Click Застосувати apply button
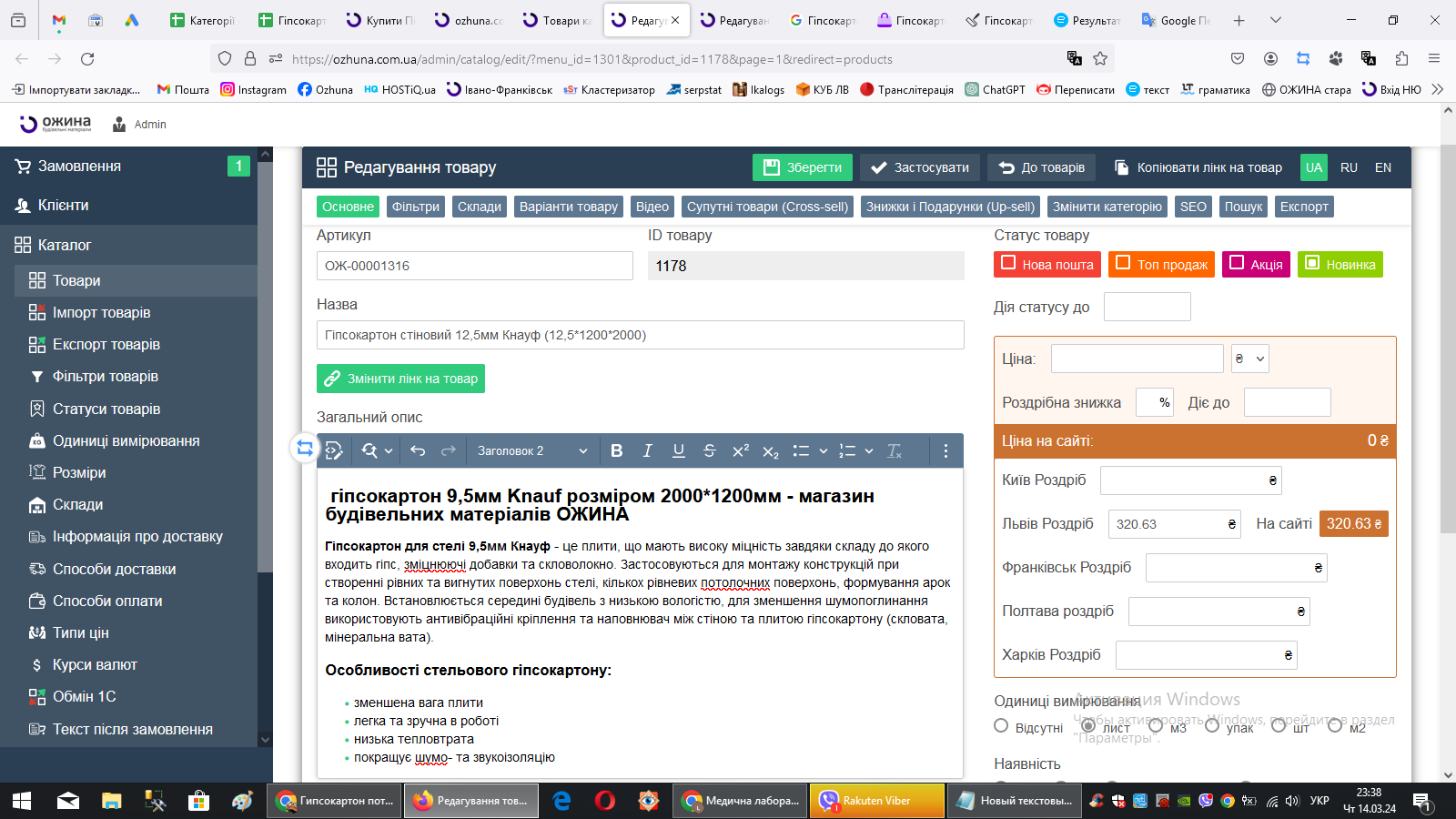 click(920, 167)
